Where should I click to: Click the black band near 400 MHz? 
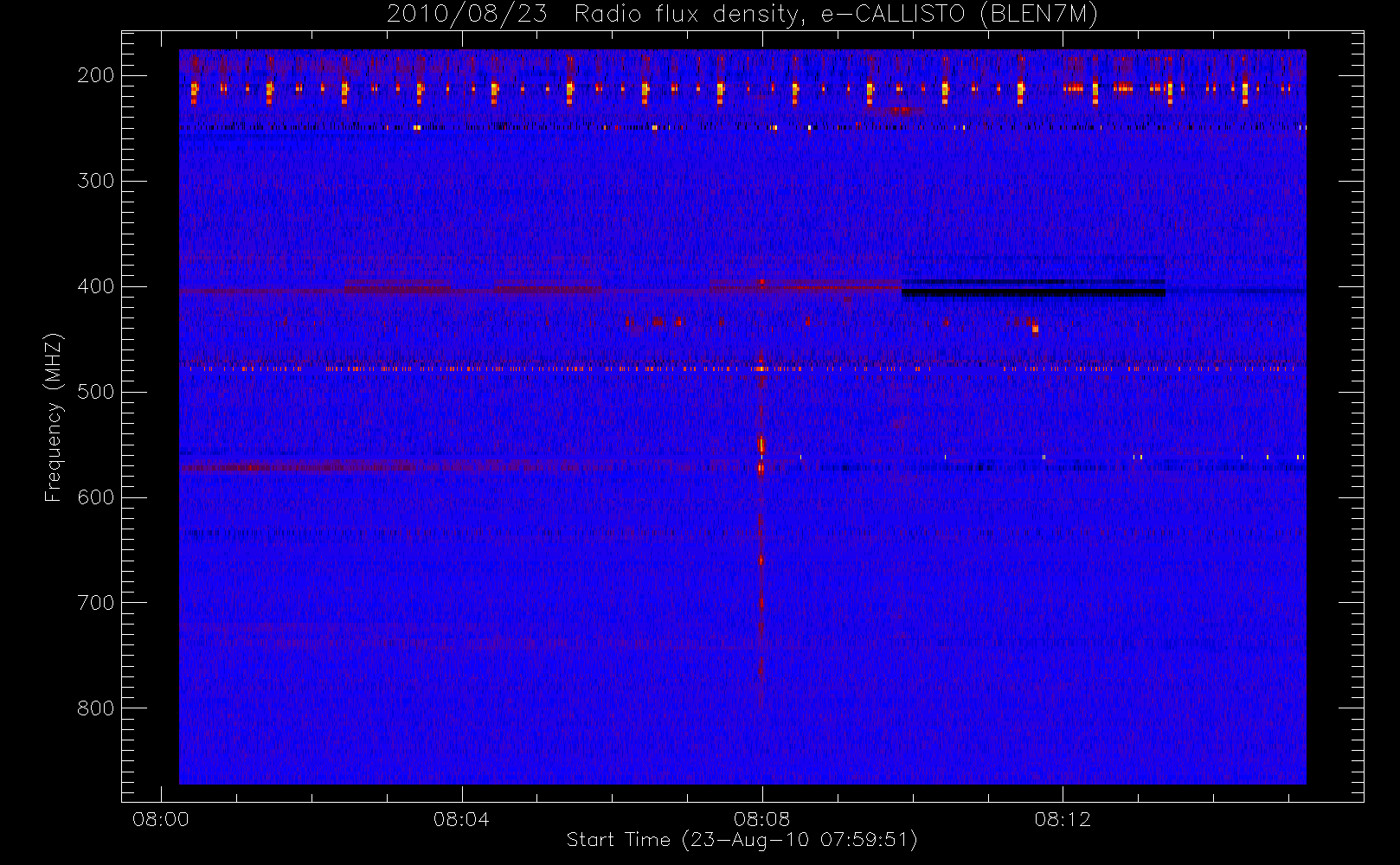click(x=1033, y=292)
